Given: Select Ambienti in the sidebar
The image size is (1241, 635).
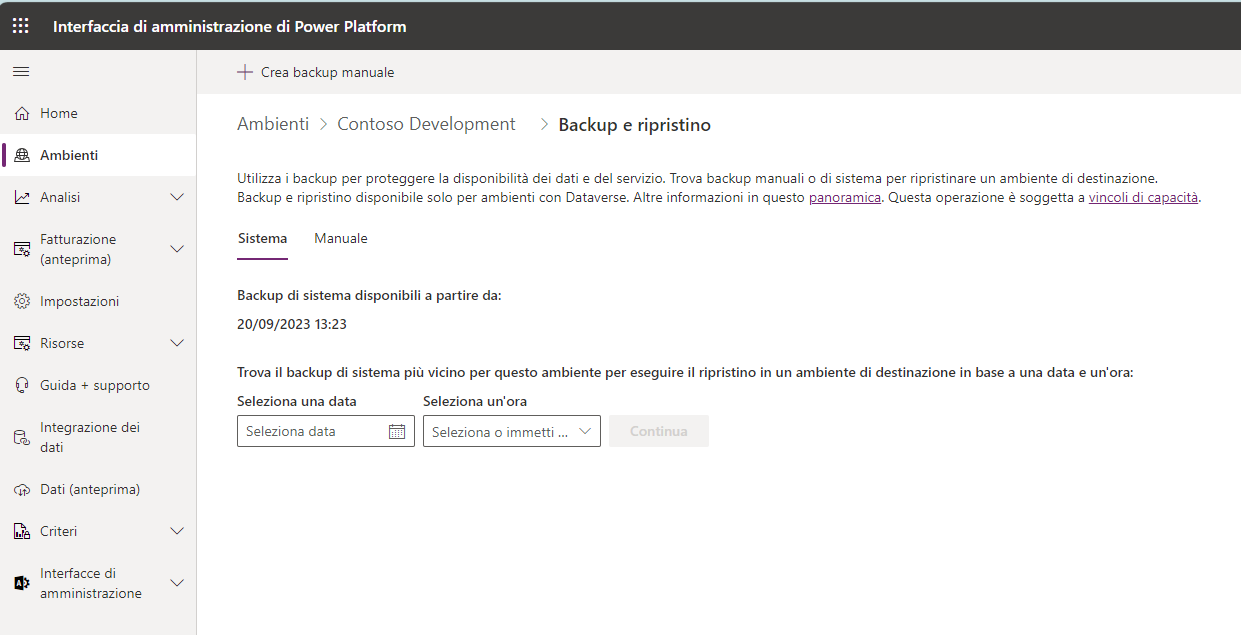Looking at the screenshot, I should 98,156.
